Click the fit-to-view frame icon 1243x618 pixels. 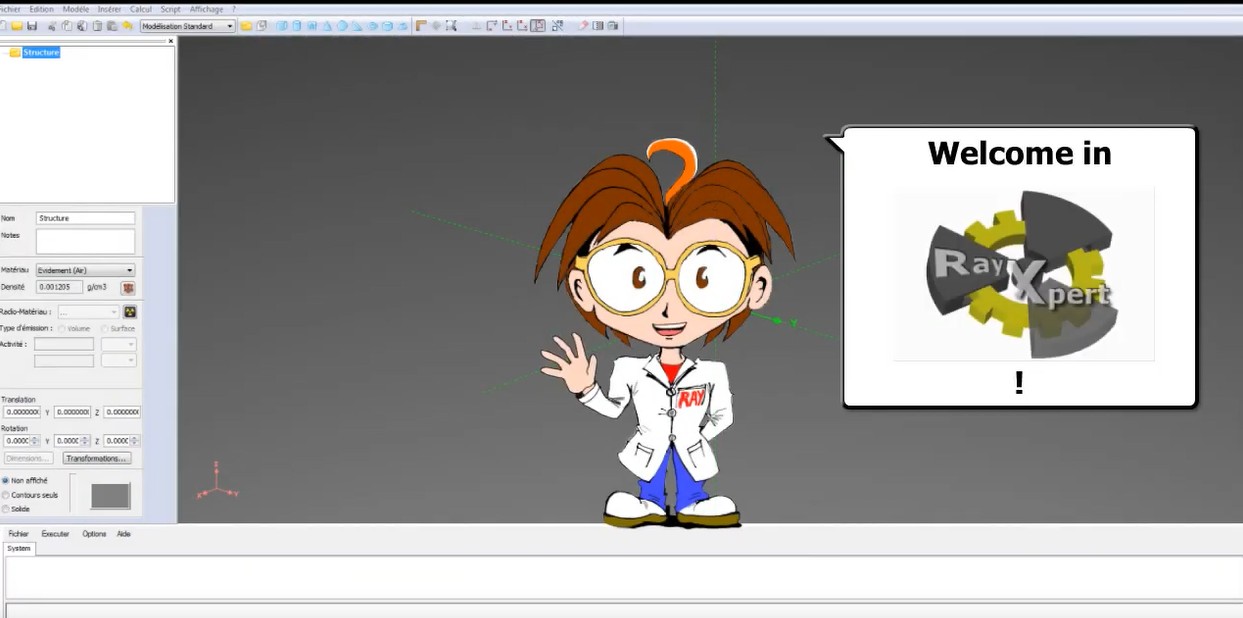coord(451,26)
